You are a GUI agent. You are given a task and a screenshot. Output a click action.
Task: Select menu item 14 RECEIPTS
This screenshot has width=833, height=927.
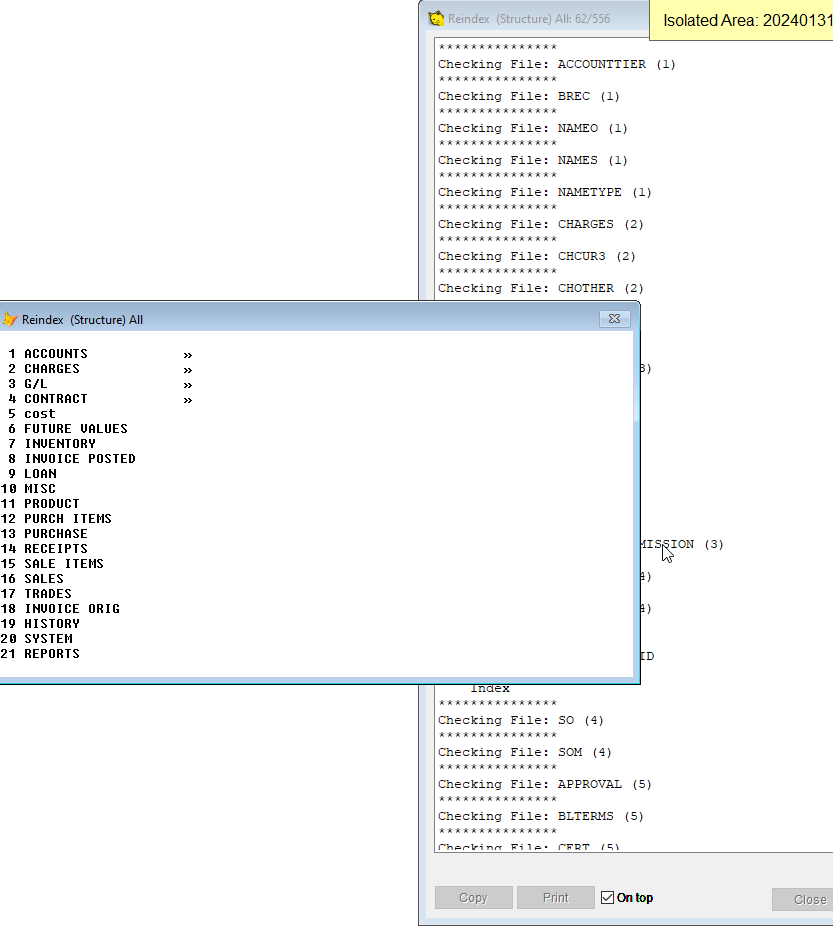44,549
